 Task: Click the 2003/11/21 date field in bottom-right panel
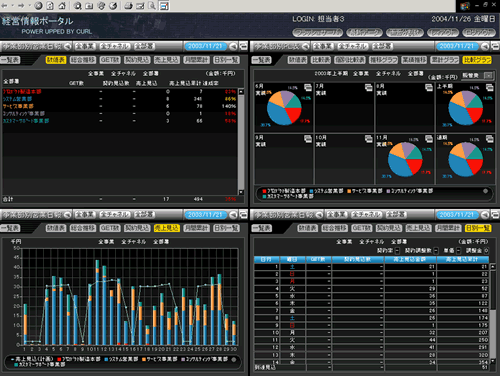(x=456, y=215)
